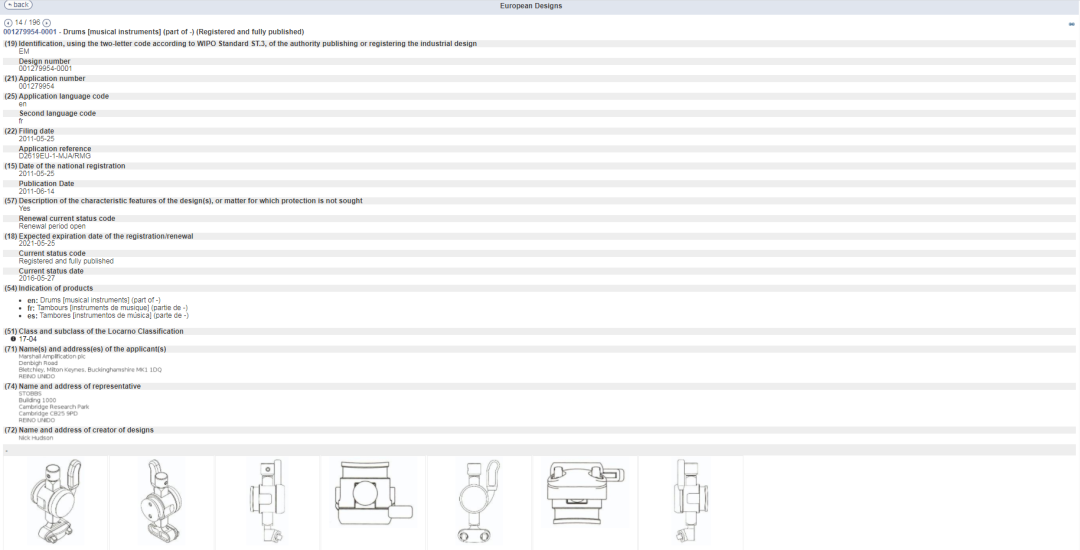Viewport: 1080px width, 550px height.
Task: Select the 'Denbigh Road' address line
Action: (x=39, y=363)
